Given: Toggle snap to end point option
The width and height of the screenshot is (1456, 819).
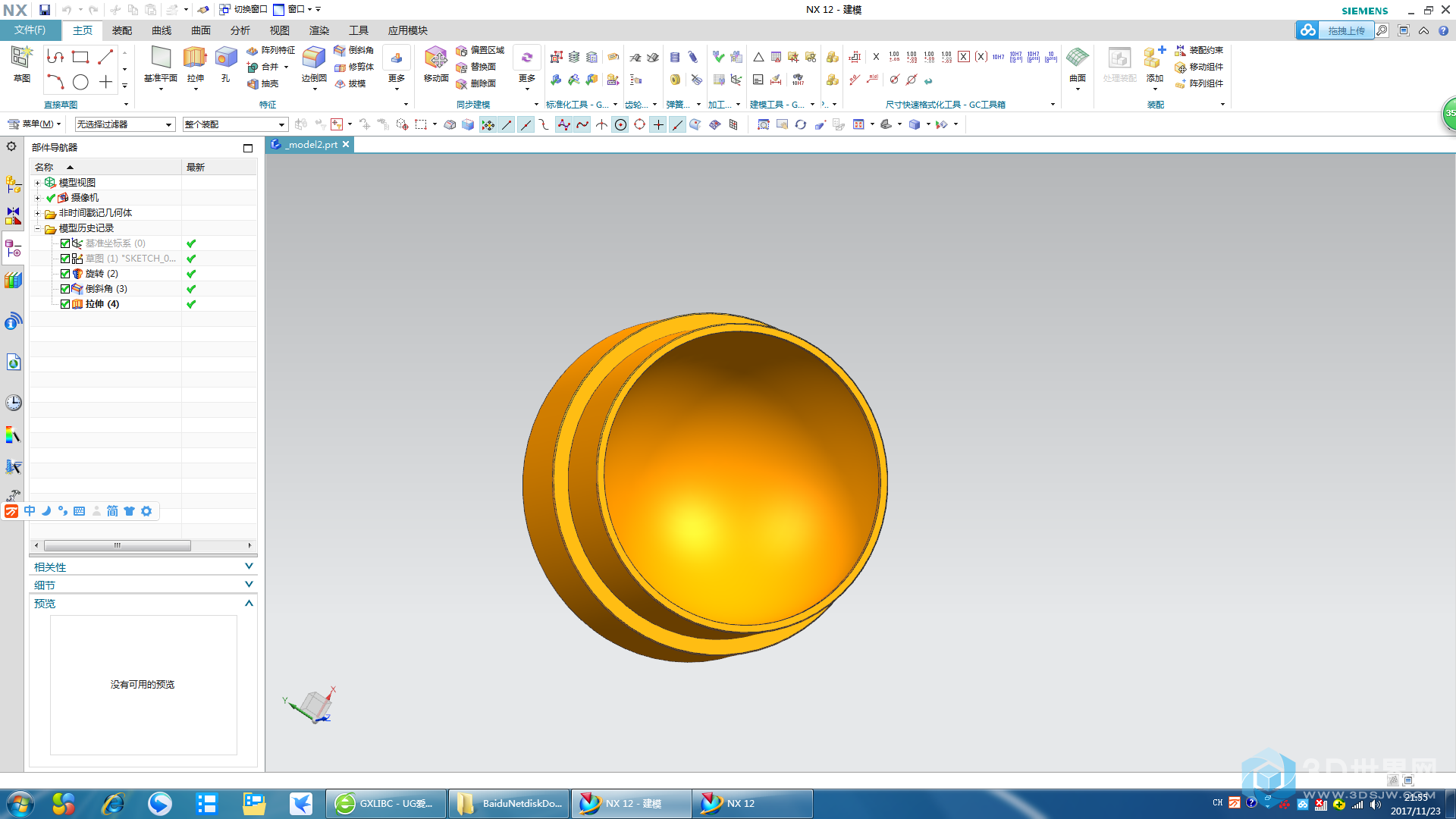Looking at the screenshot, I should click(x=507, y=124).
